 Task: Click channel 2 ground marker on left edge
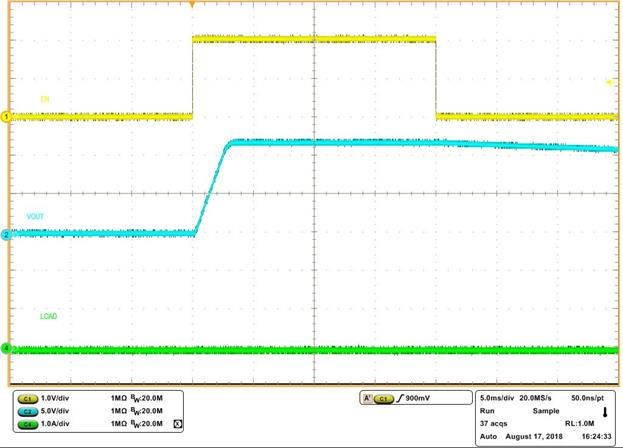(5, 235)
